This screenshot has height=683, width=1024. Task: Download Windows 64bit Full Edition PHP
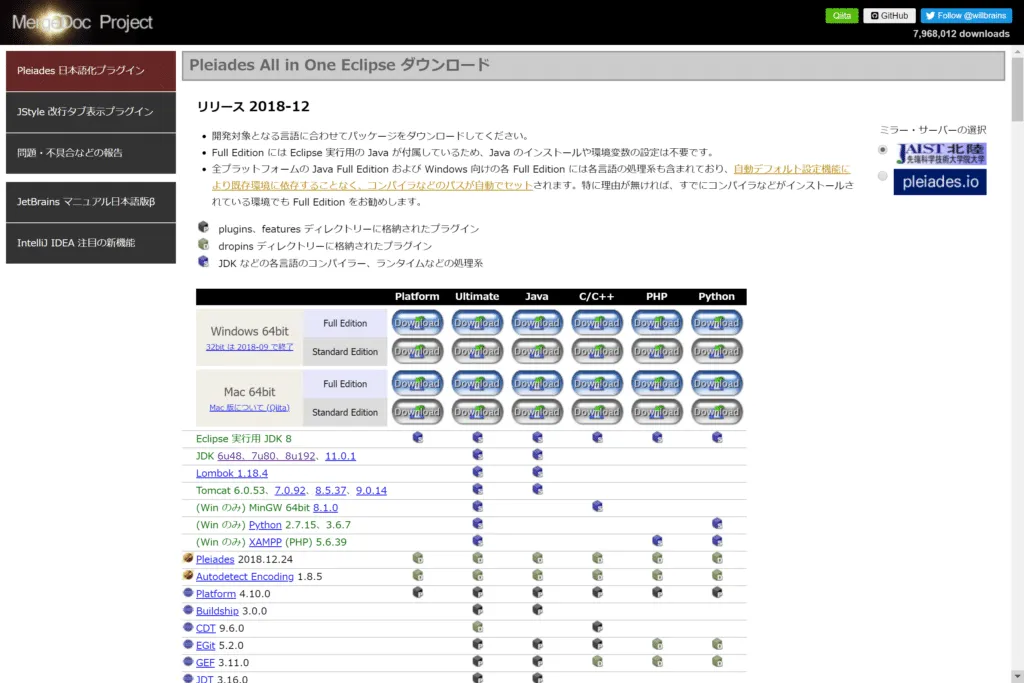(657, 323)
